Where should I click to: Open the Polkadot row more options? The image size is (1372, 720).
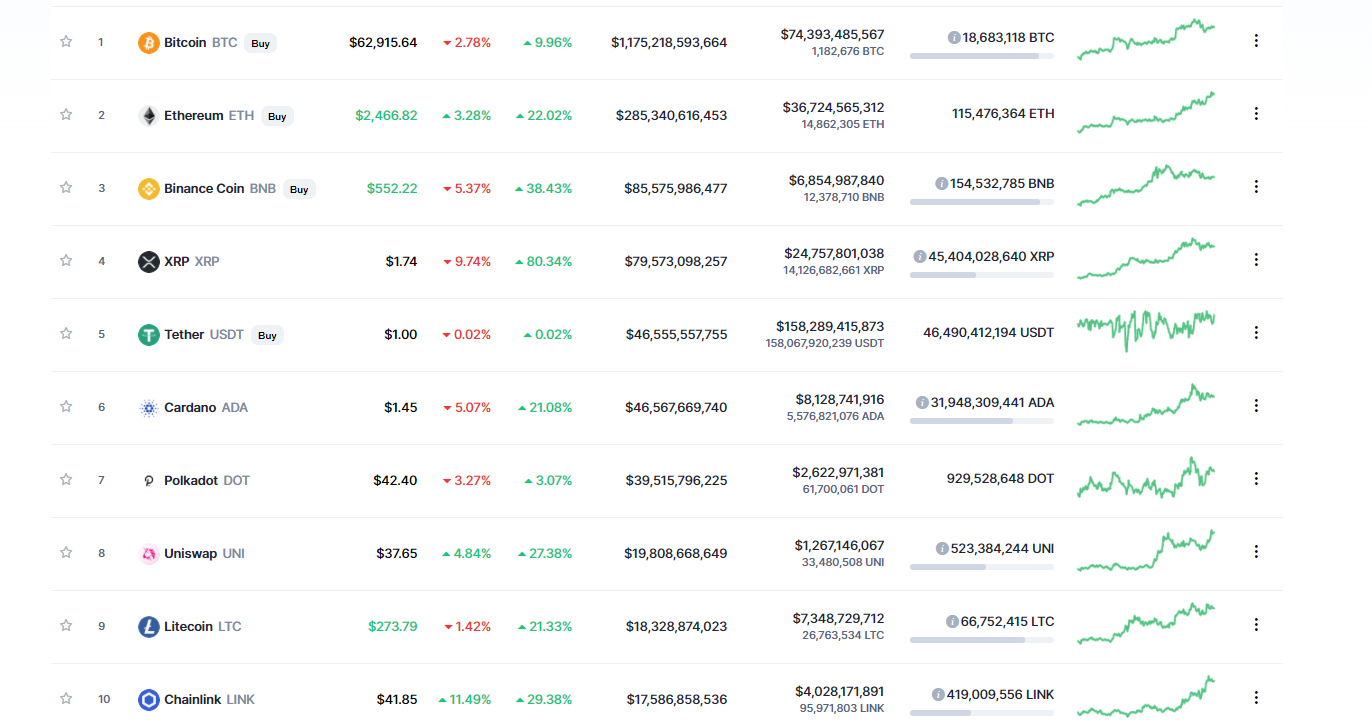click(x=1256, y=479)
